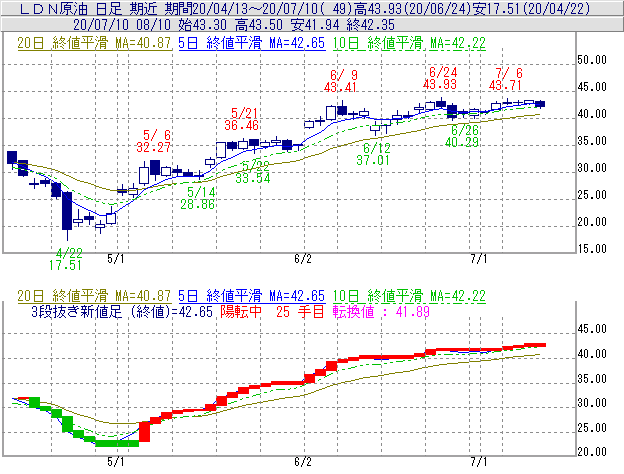Screen dimensions: 624x474
Task: Click the 転換値 : 41.89 text
Action: 381,311
